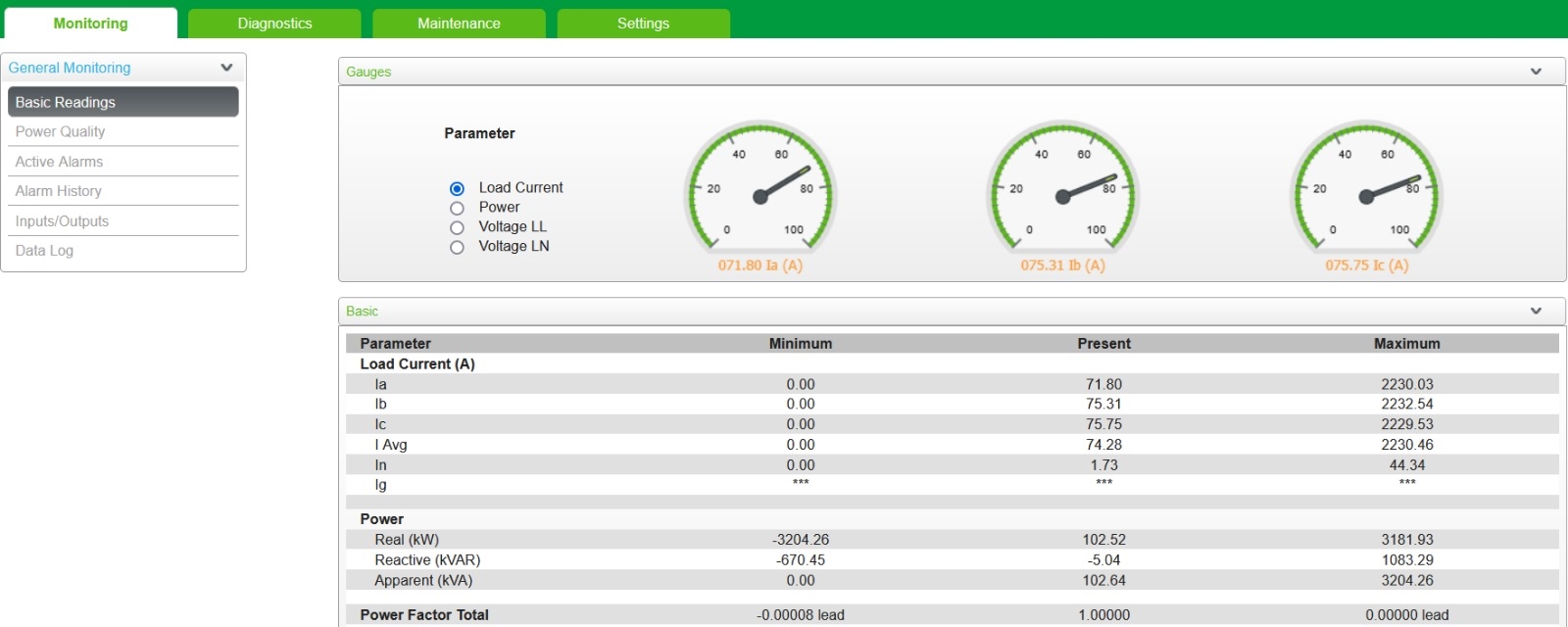Open the Maintenance tab

pos(459,24)
